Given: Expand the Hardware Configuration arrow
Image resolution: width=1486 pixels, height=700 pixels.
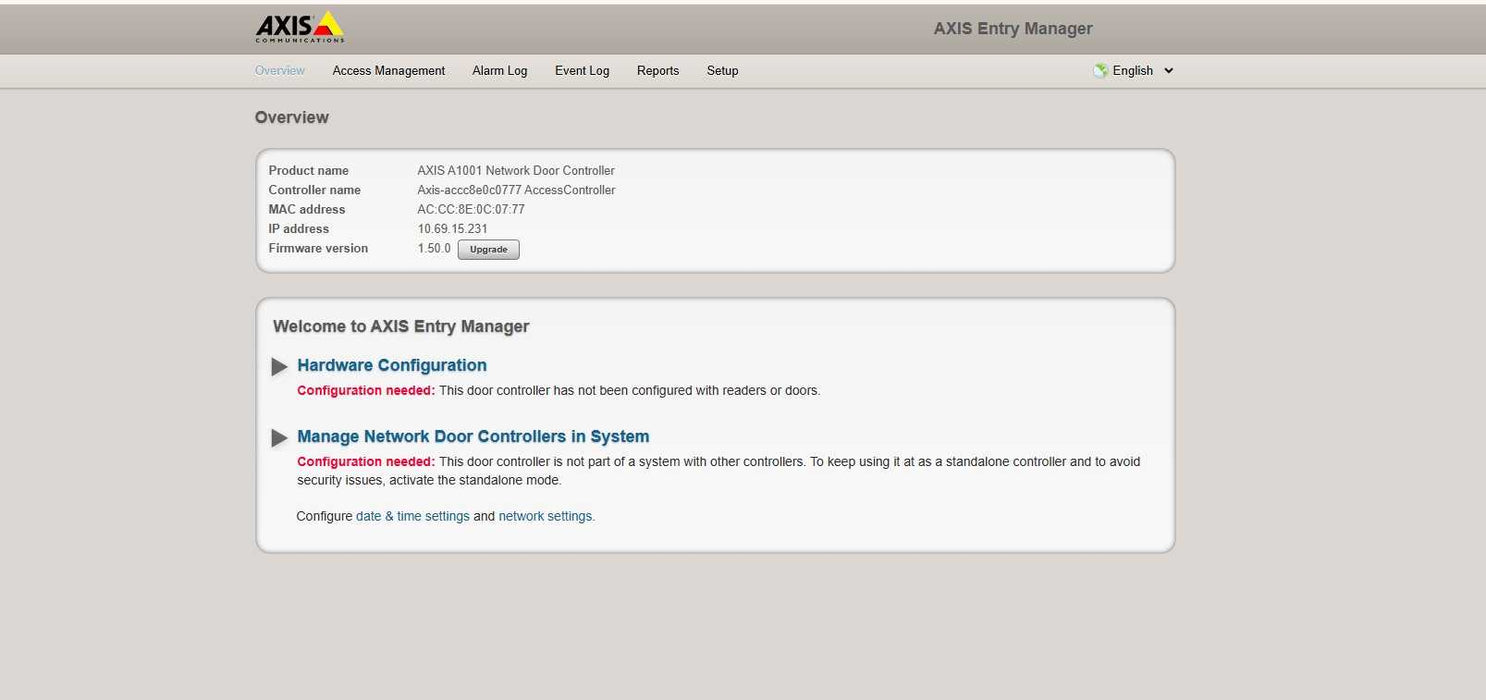Looking at the screenshot, I should tap(280, 367).
